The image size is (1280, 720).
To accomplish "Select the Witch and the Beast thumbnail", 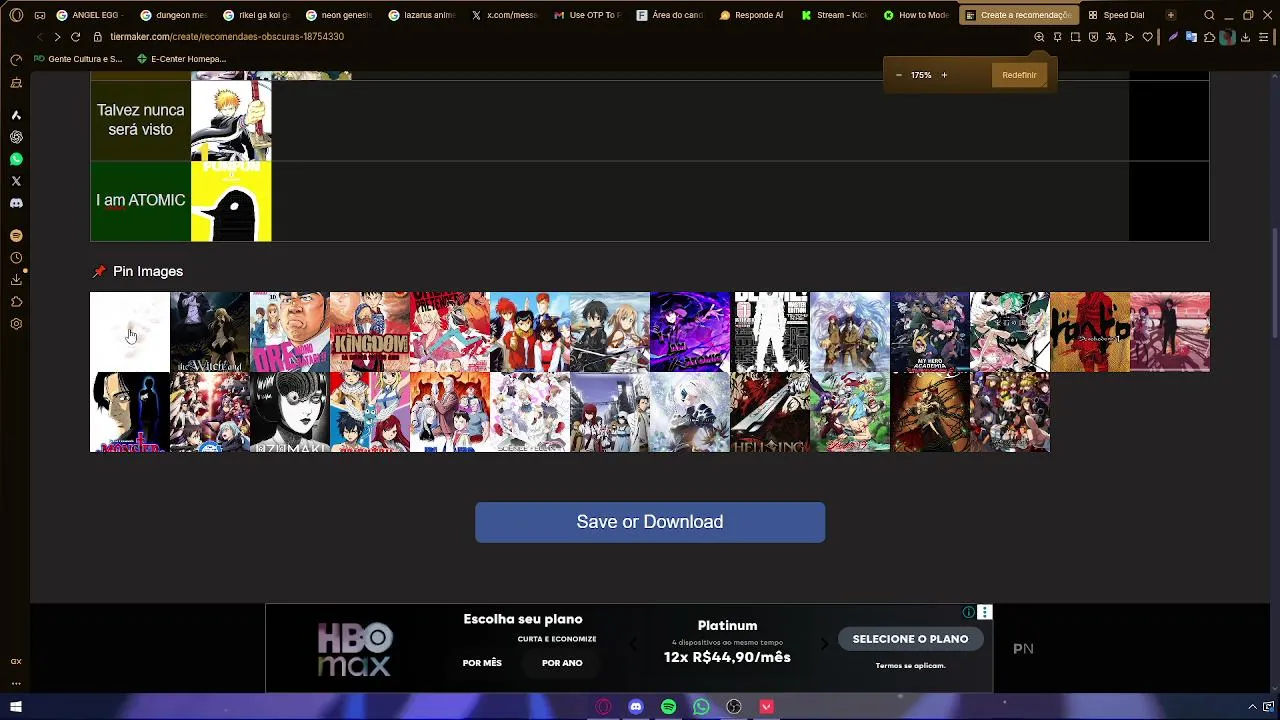I will tap(210, 332).
